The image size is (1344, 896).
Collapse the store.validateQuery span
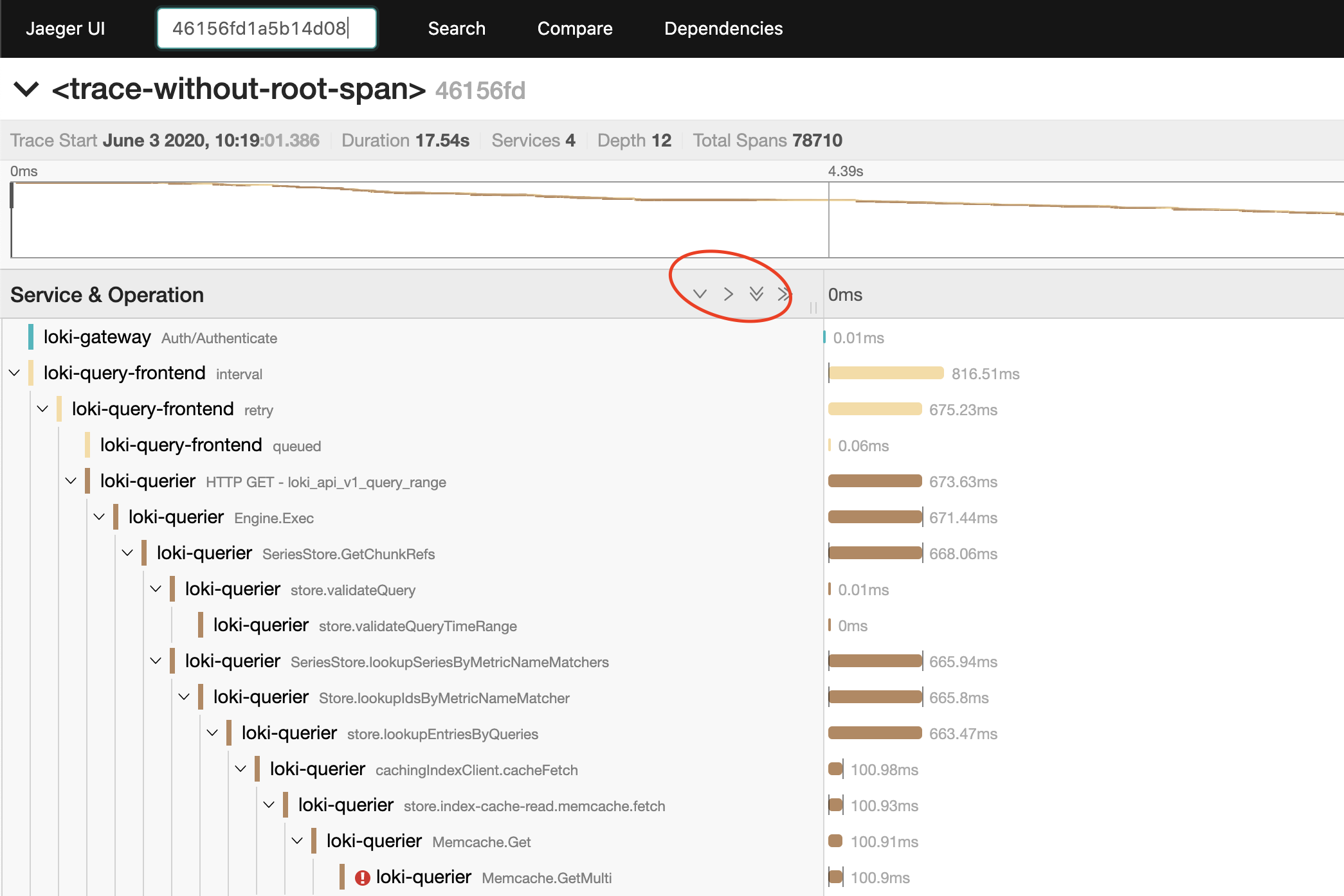(156, 589)
